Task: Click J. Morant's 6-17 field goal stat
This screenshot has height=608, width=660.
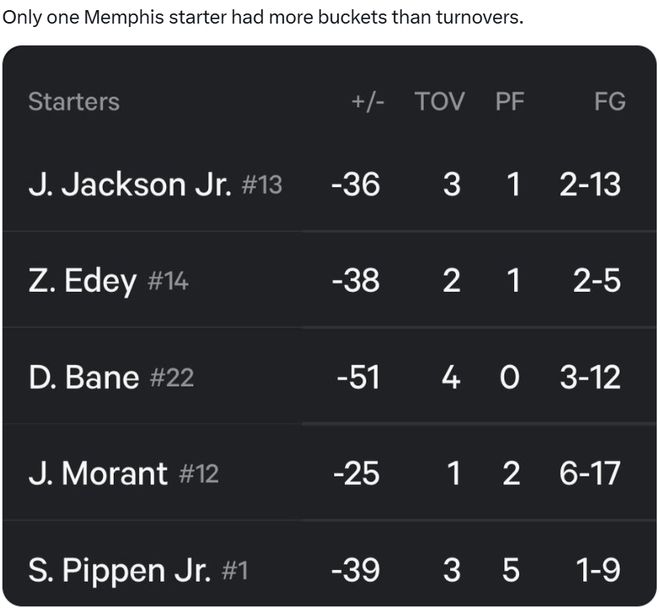Action: pos(590,473)
